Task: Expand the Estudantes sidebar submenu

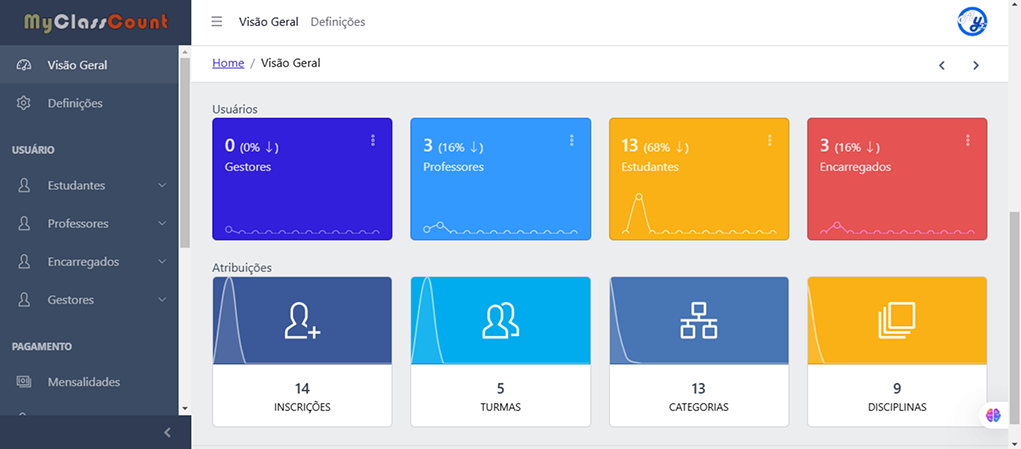Action: click(x=162, y=186)
